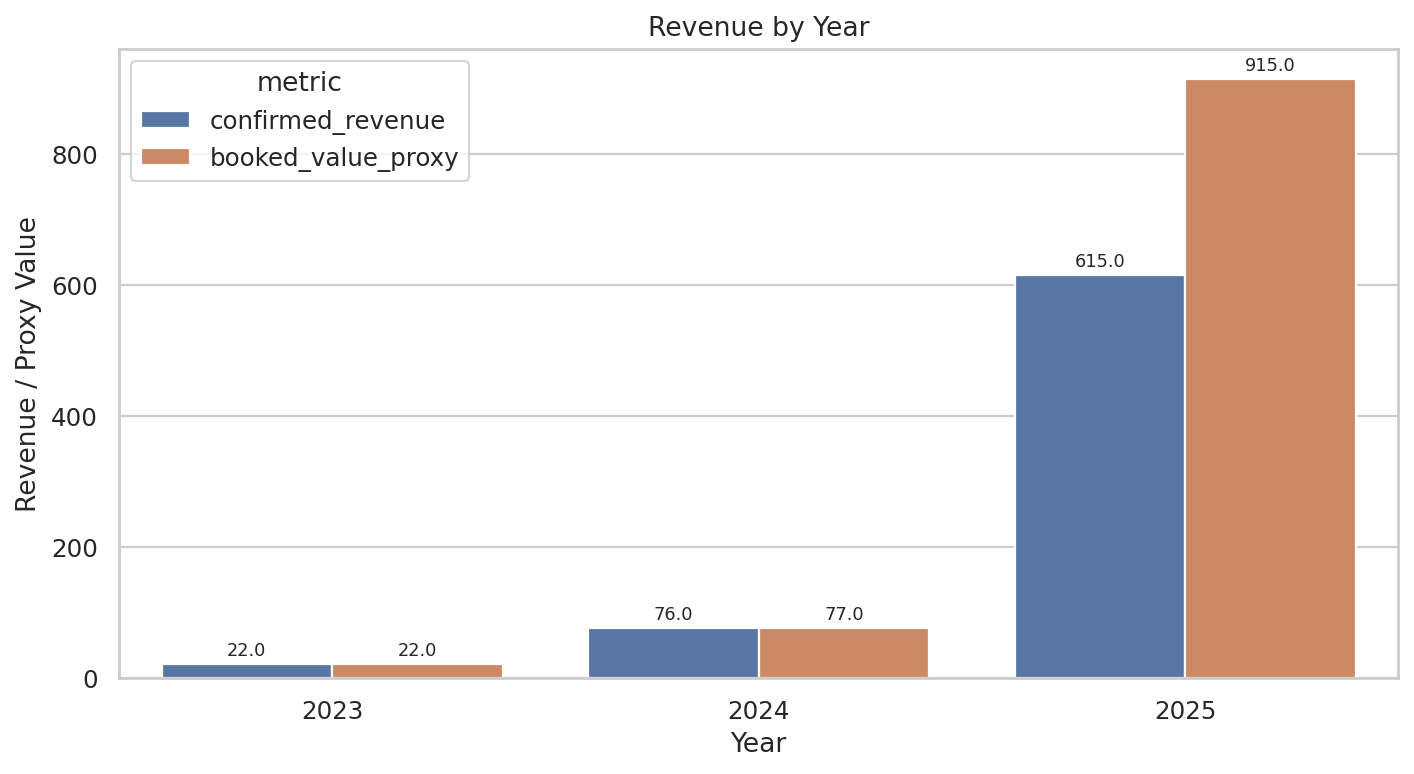The image size is (1414, 774).
Task: Click the chart title Revenue by Year
Action: click(x=757, y=26)
